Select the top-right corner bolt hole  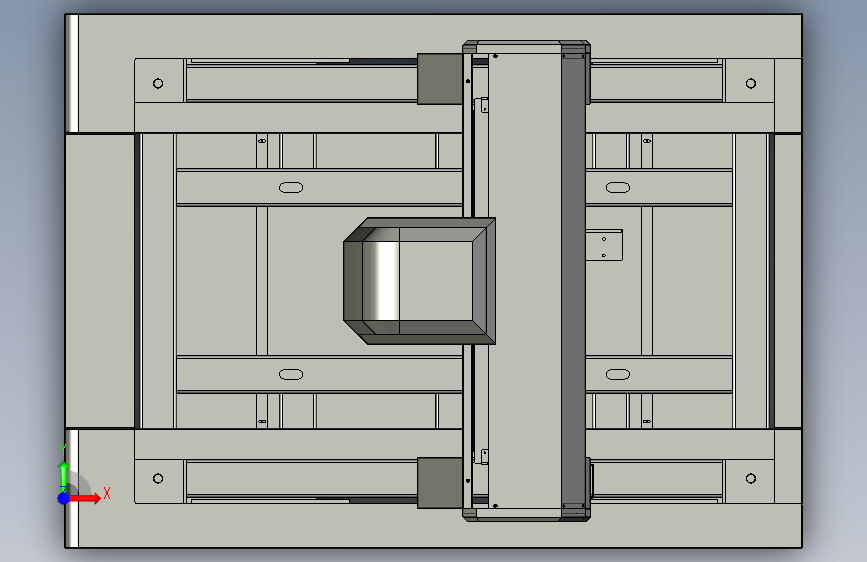[750, 84]
